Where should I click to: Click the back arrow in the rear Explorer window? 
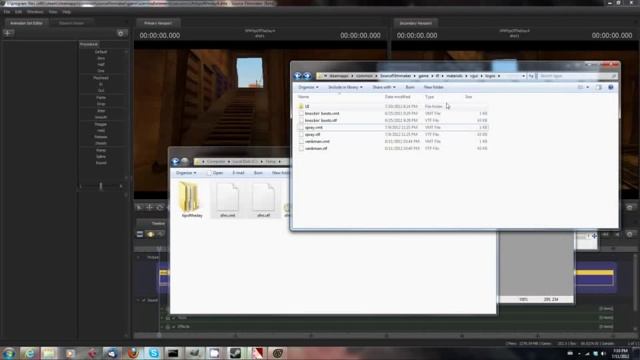(176, 162)
